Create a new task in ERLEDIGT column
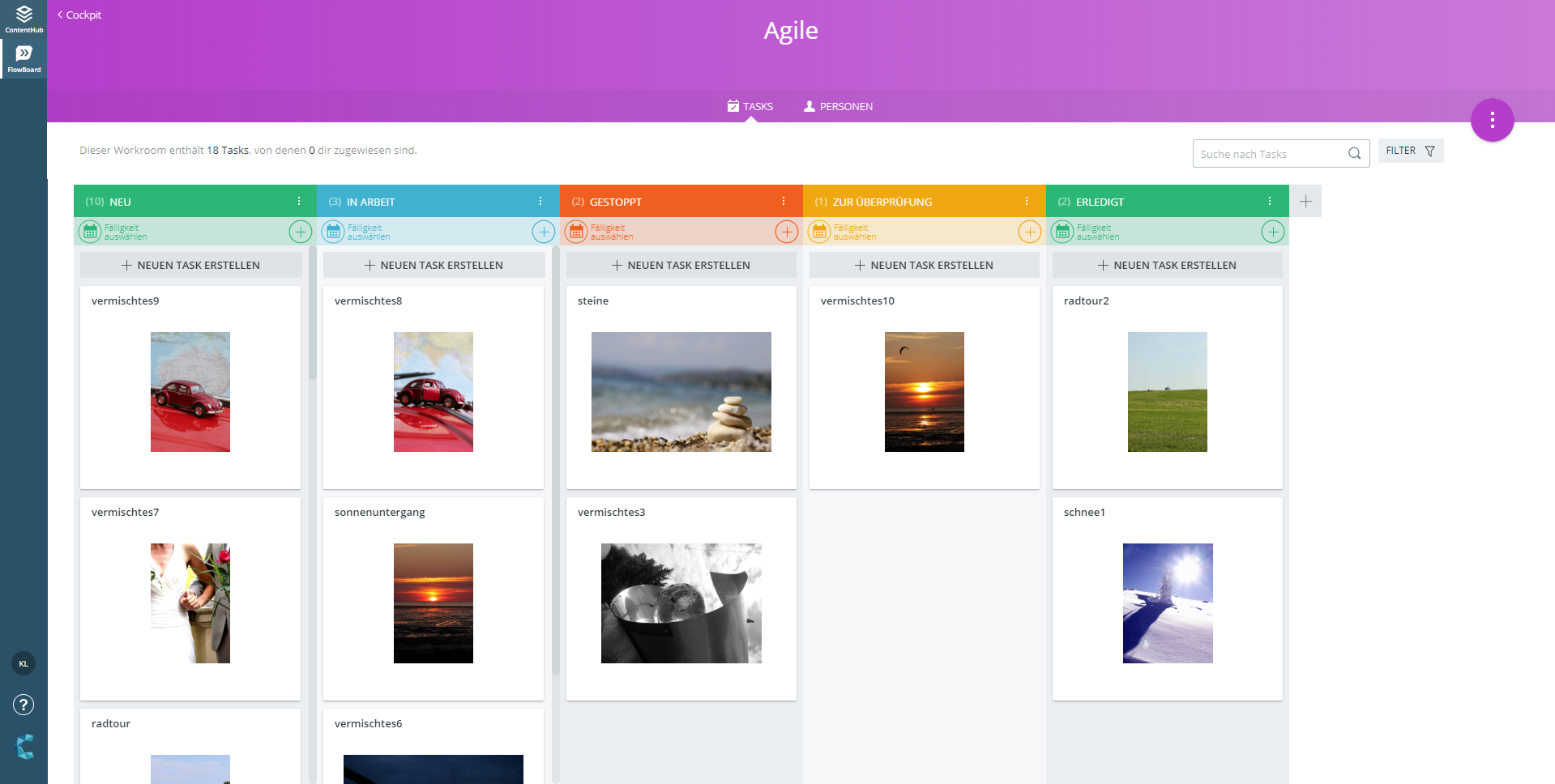Image resolution: width=1555 pixels, height=784 pixels. coord(1167,265)
